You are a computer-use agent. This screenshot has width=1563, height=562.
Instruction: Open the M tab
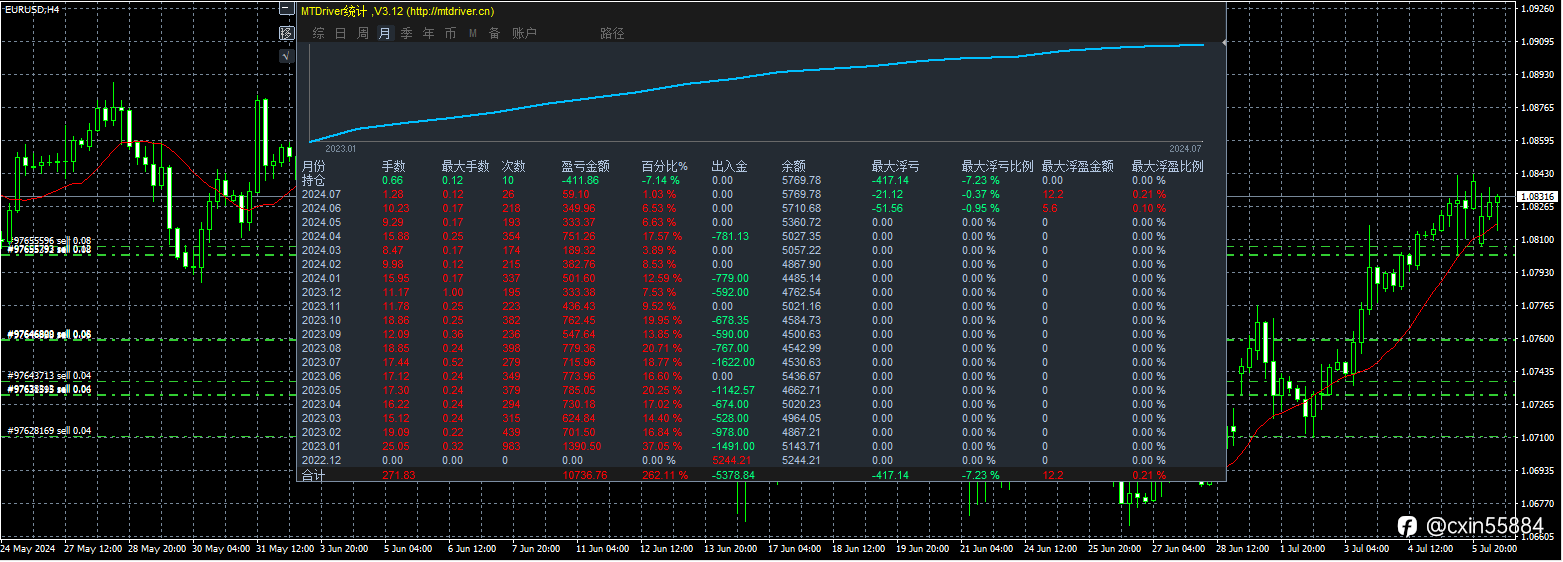pyautogui.click(x=473, y=33)
